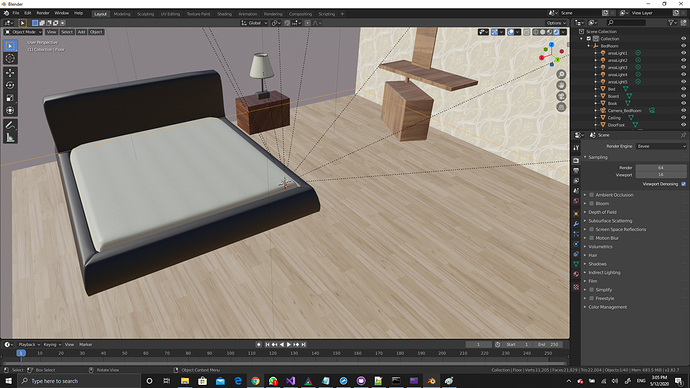Image resolution: width=690 pixels, height=388 pixels.
Task: Hide areaLight1 with its eye icon
Action: point(683,53)
